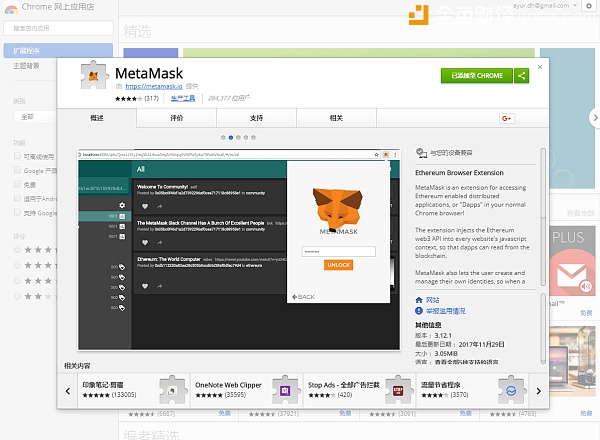Click the report abuse icon
The height and width of the screenshot is (440, 600).
click(x=419, y=311)
